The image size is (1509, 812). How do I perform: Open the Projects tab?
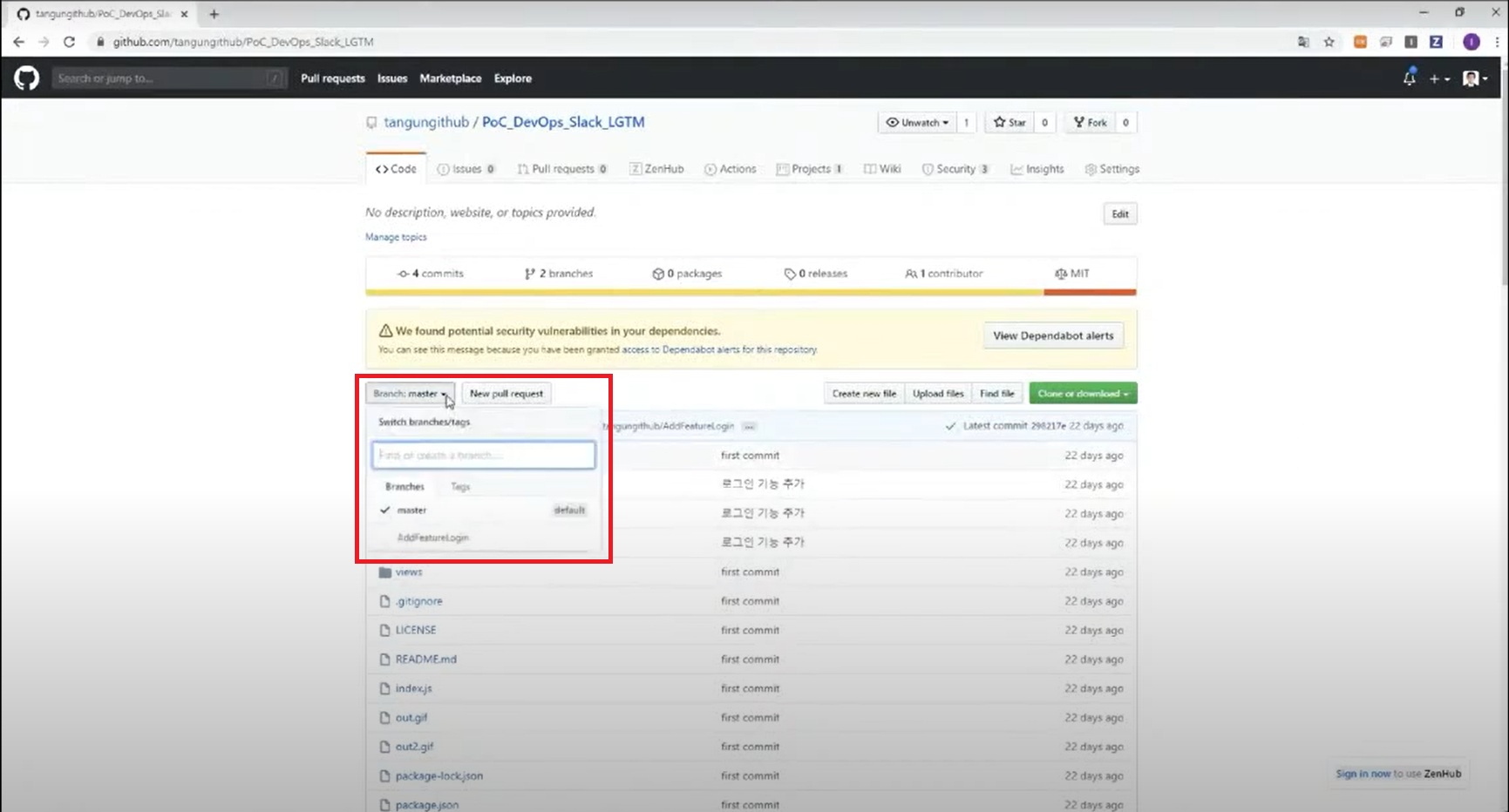pos(810,169)
